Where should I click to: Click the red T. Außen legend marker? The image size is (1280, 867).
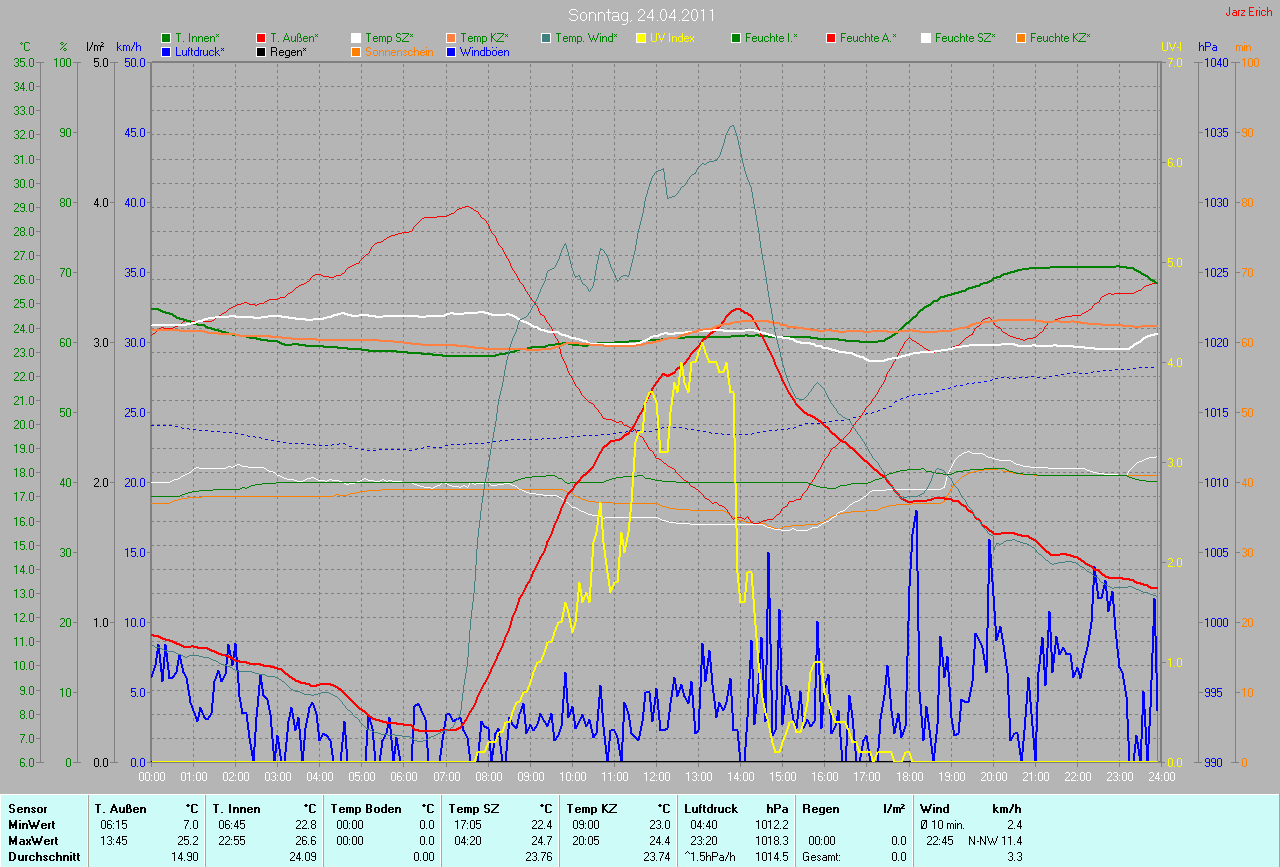pos(261,38)
